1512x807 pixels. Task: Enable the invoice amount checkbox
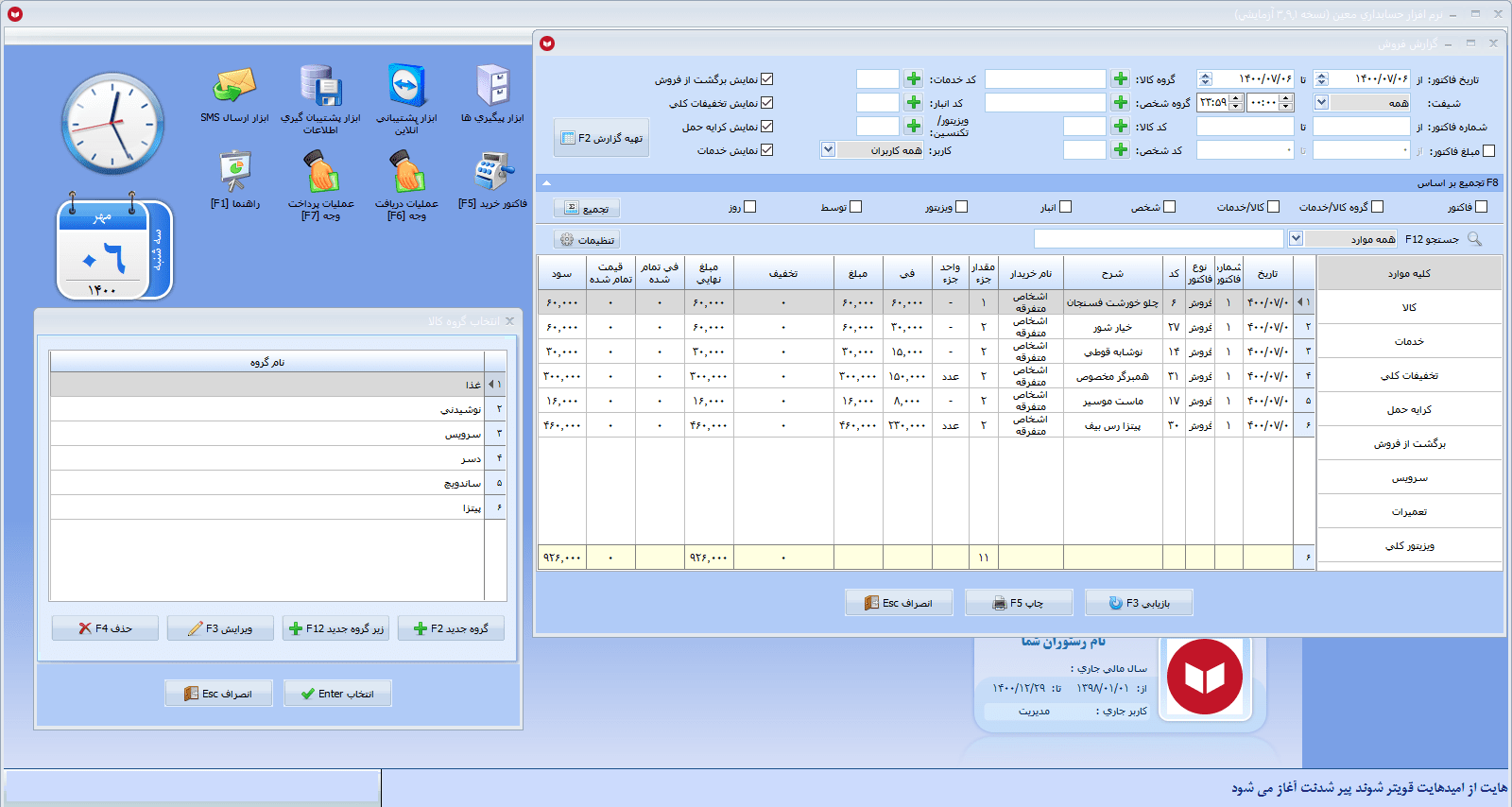[1489, 150]
